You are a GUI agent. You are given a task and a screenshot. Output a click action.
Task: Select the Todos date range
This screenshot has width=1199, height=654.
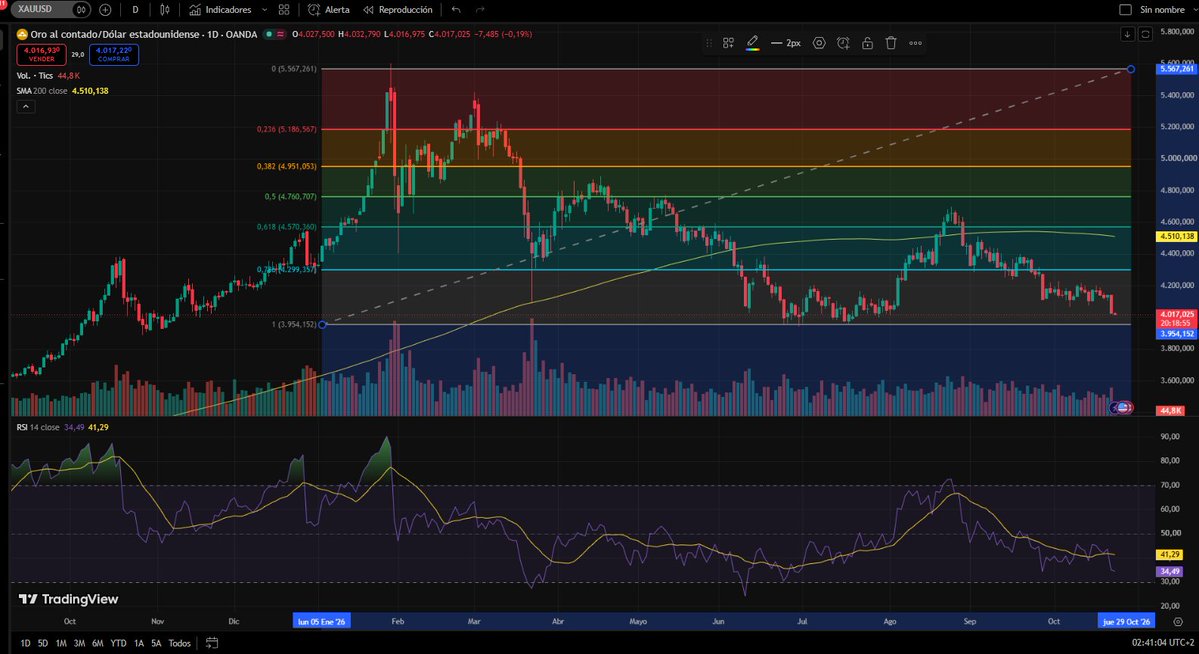click(x=180, y=643)
